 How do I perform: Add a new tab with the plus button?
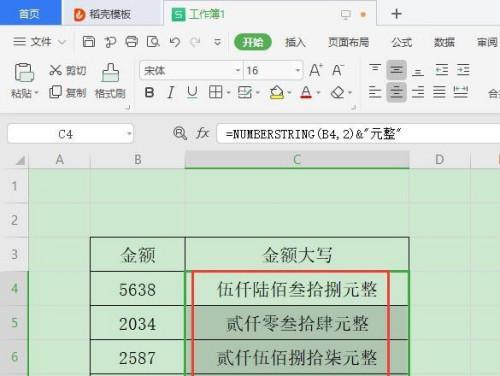point(396,14)
